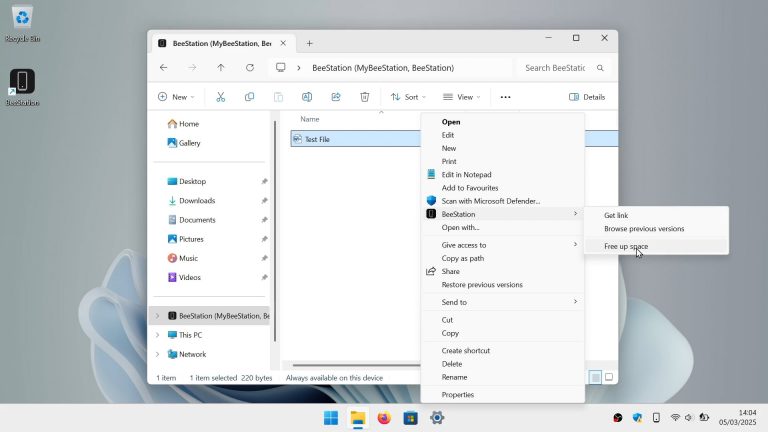Switch to large thumbnails view in status bar
Screen dimensions: 768x432
609,377
